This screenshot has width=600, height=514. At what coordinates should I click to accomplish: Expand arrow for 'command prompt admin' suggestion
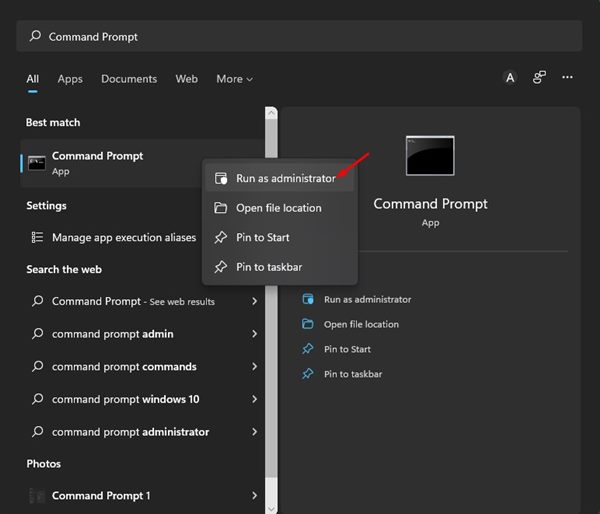[254, 334]
